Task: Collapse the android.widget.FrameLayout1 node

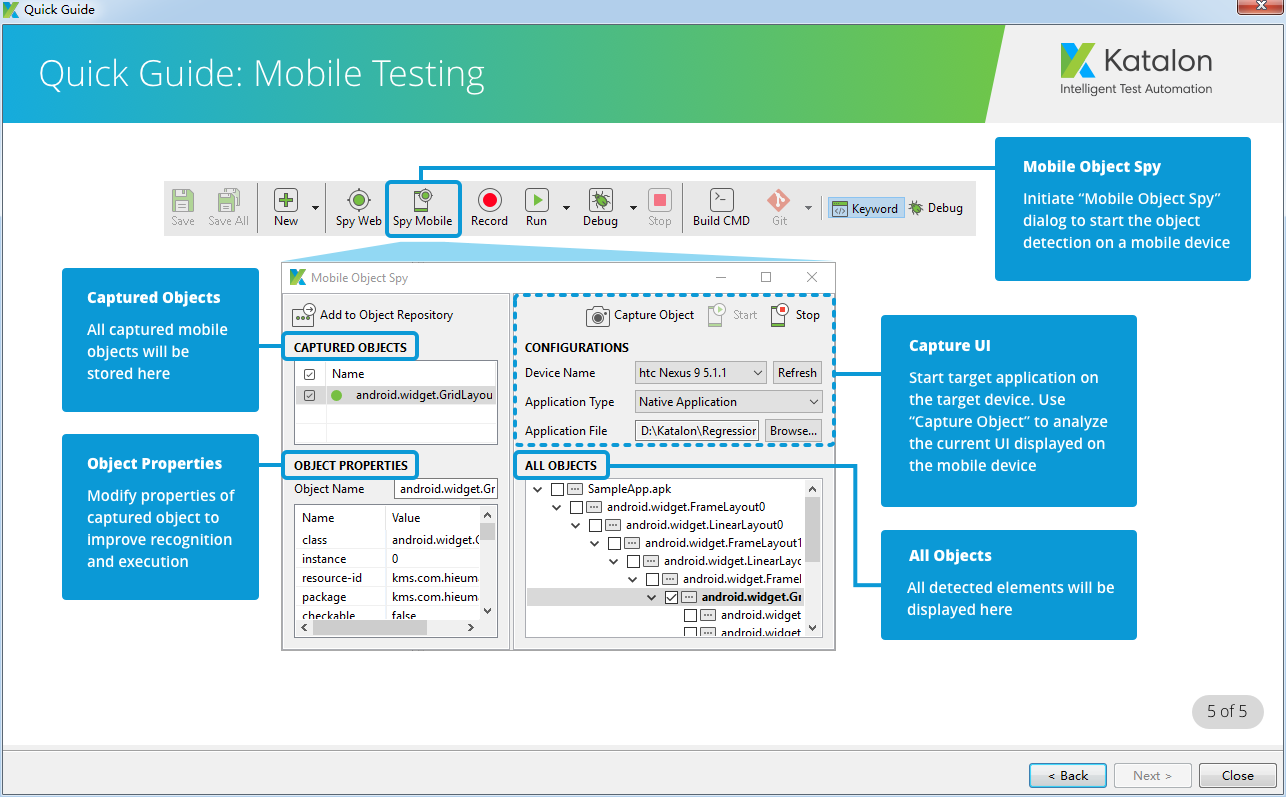Action: [x=596, y=543]
